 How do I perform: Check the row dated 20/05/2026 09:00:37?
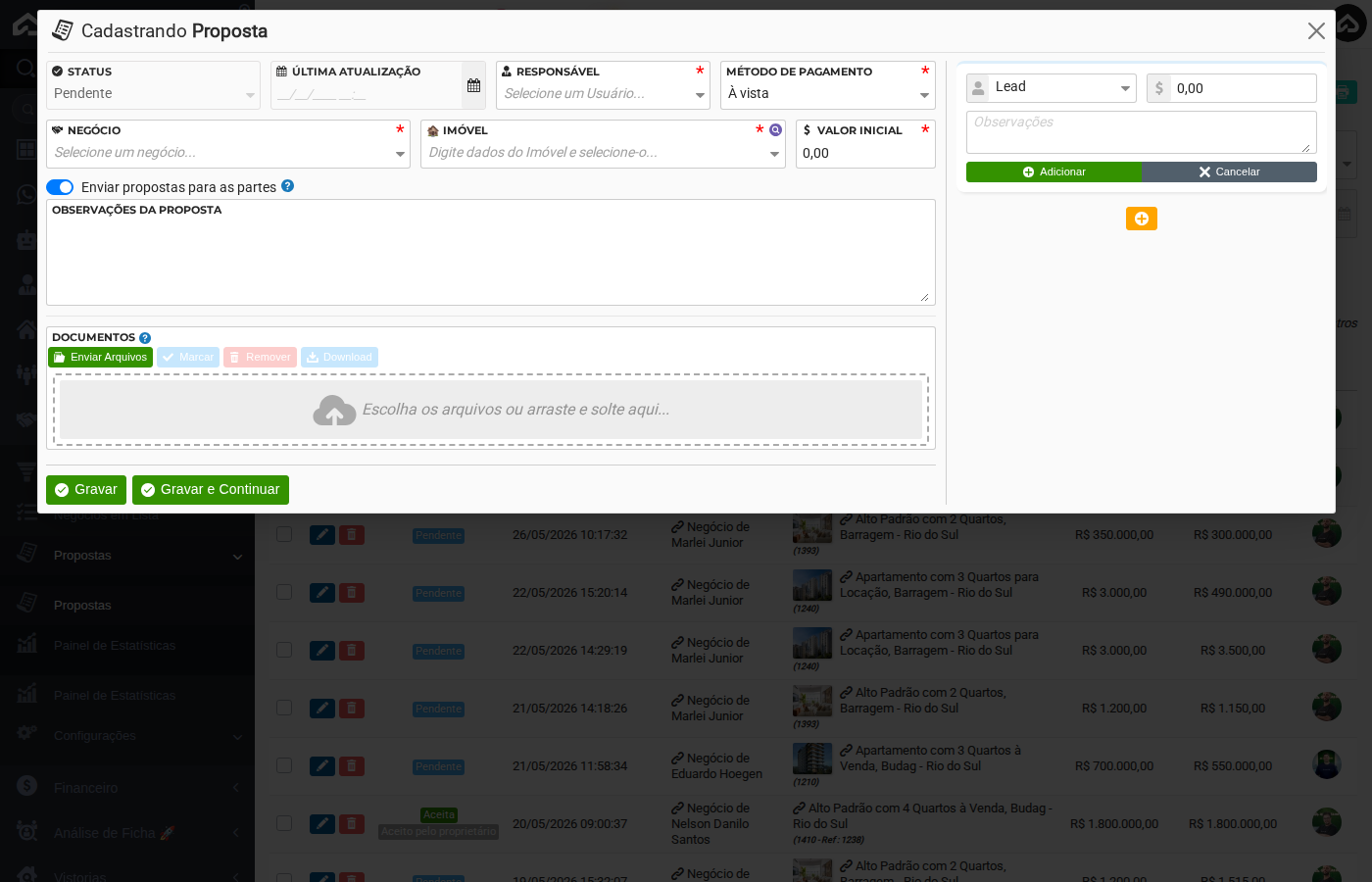click(x=284, y=823)
